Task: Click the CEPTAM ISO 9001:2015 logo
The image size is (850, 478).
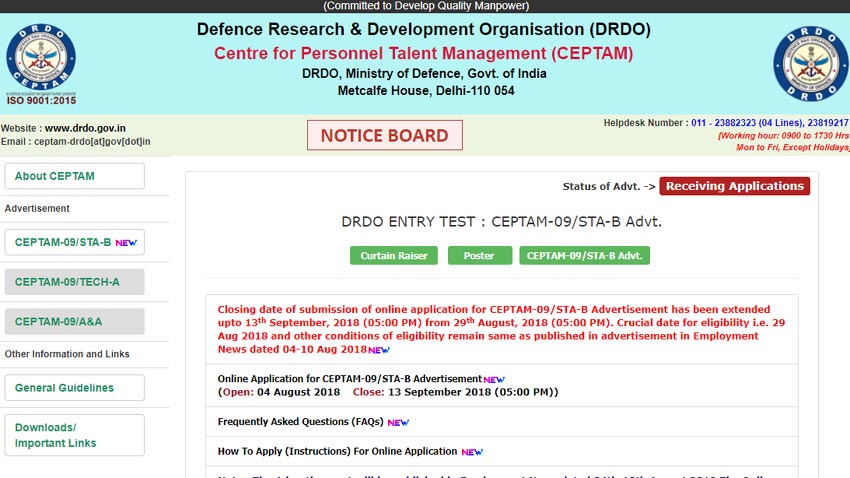Action: click(41, 64)
